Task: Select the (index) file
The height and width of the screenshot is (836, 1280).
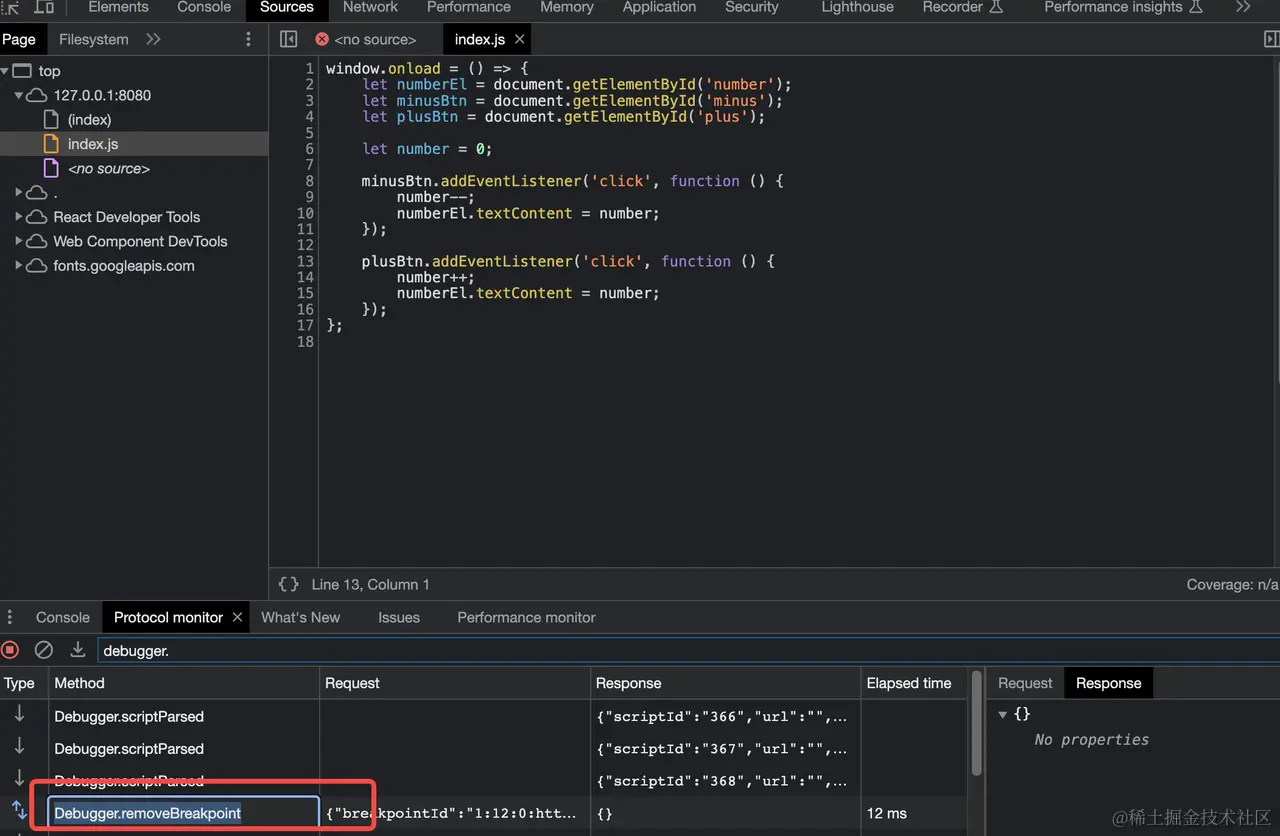Action: (89, 119)
